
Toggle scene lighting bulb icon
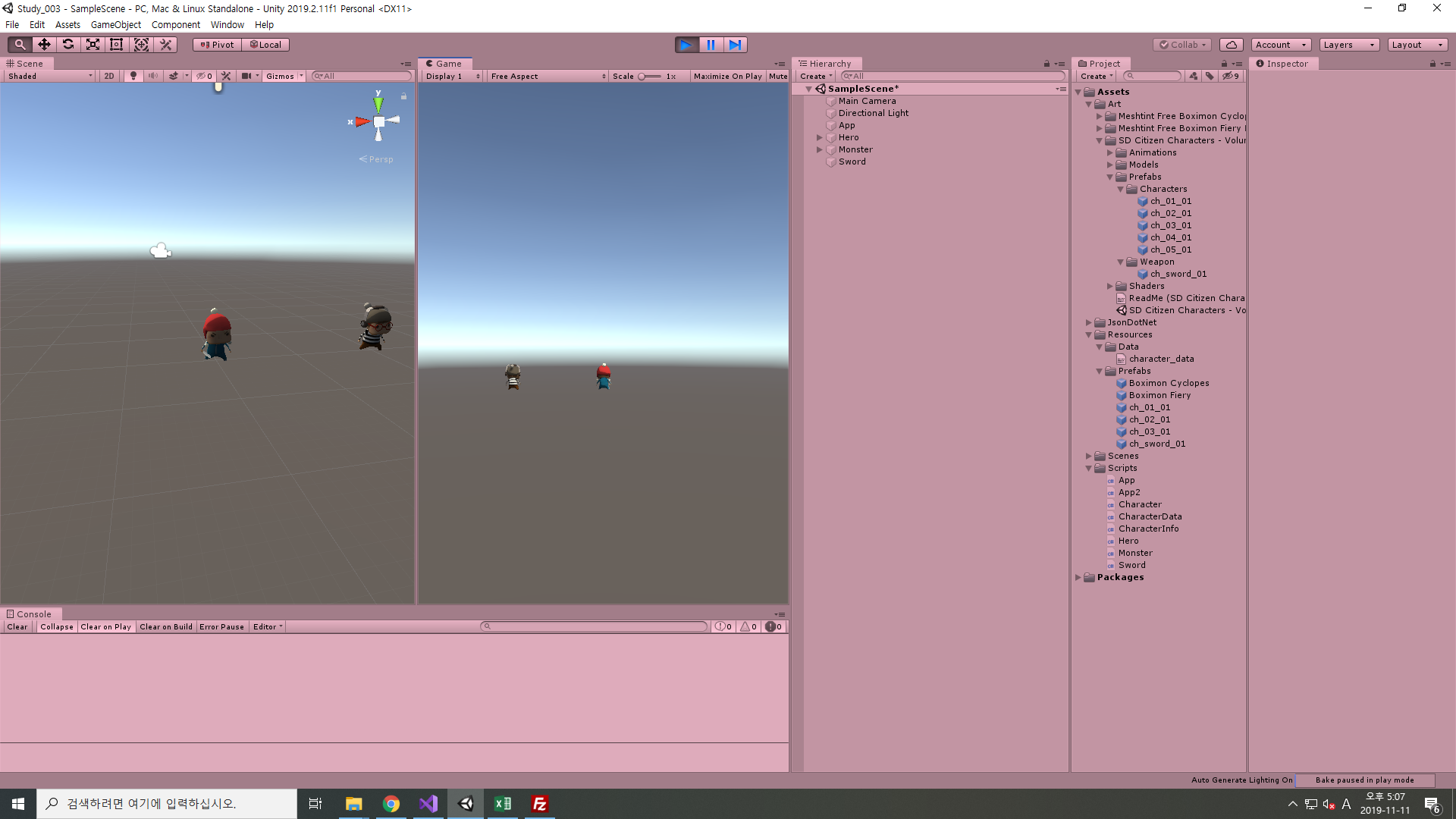(x=133, y=76)
